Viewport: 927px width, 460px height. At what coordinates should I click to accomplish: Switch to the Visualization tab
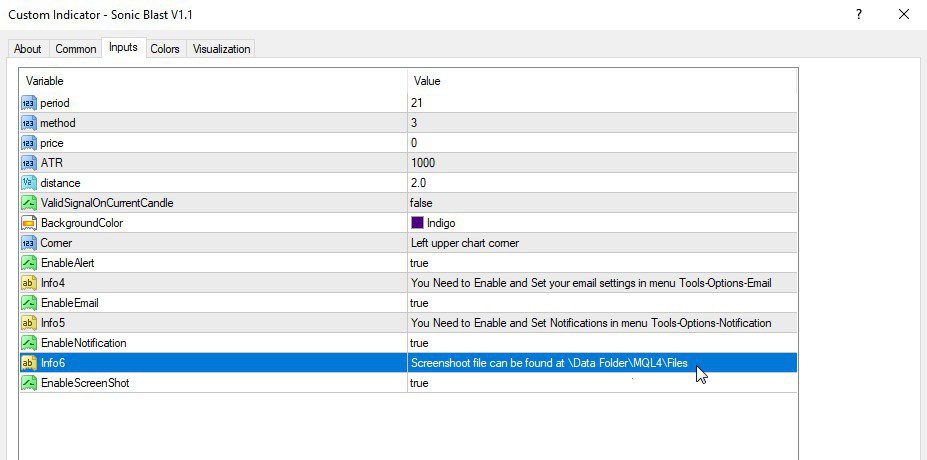[x=222, y=49]
